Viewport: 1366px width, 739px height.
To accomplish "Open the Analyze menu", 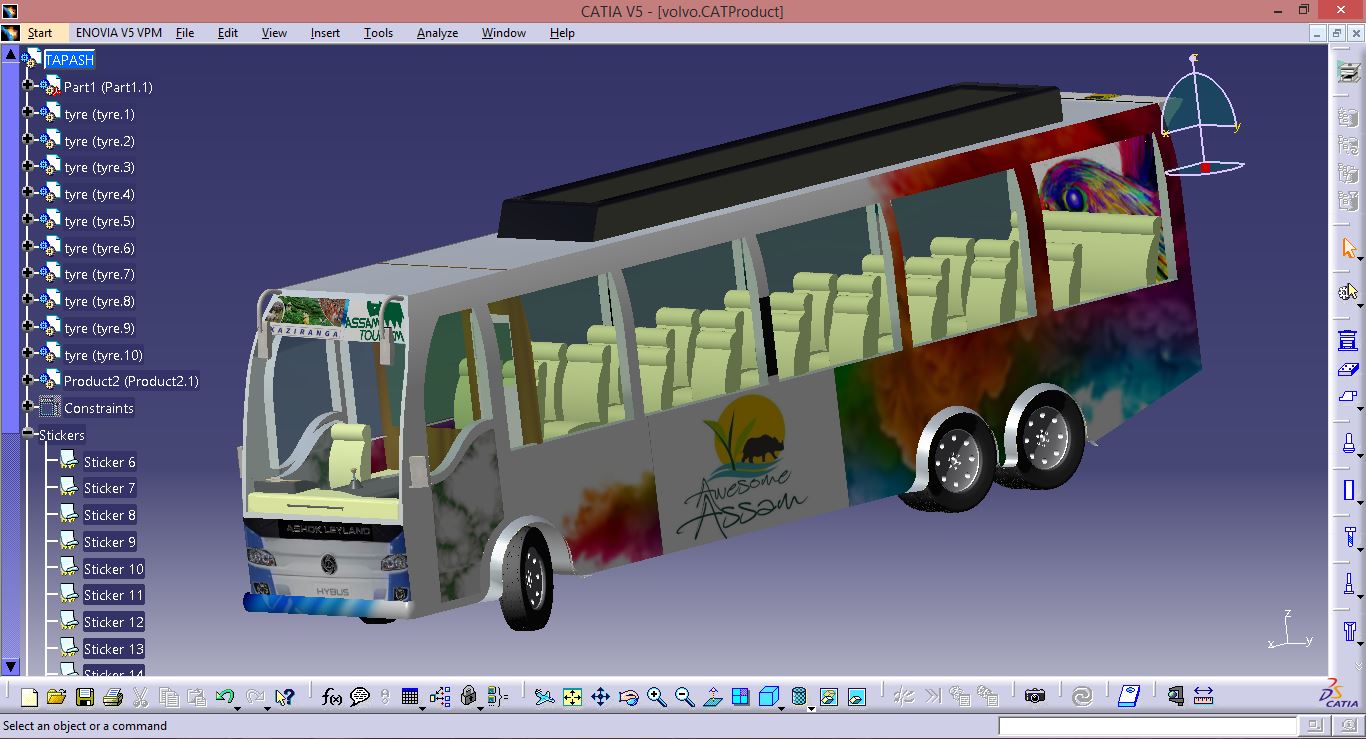I will coord(437,33).
